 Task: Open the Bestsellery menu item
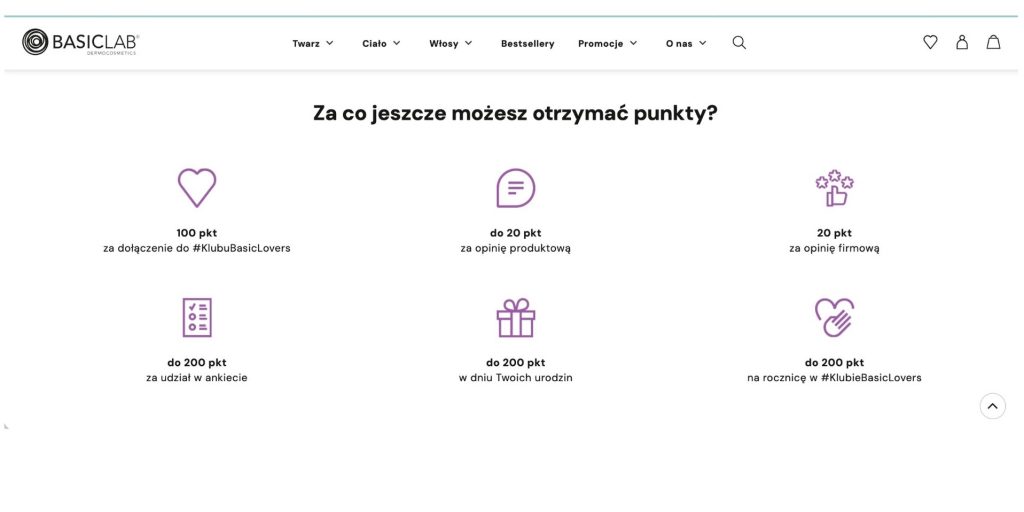(527, 44)
